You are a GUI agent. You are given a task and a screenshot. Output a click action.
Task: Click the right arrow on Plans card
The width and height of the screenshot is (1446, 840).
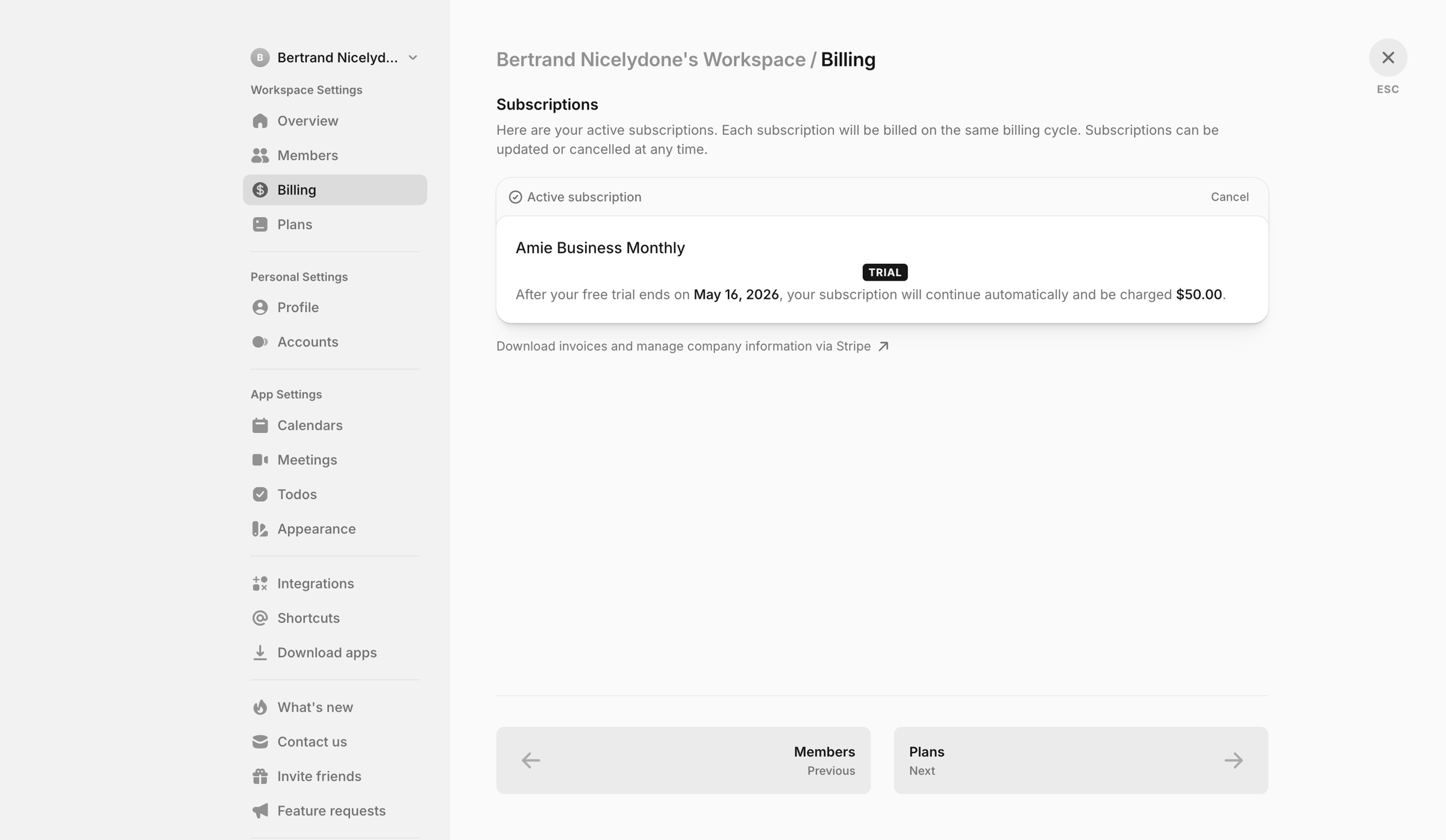tap(1233, 761)
